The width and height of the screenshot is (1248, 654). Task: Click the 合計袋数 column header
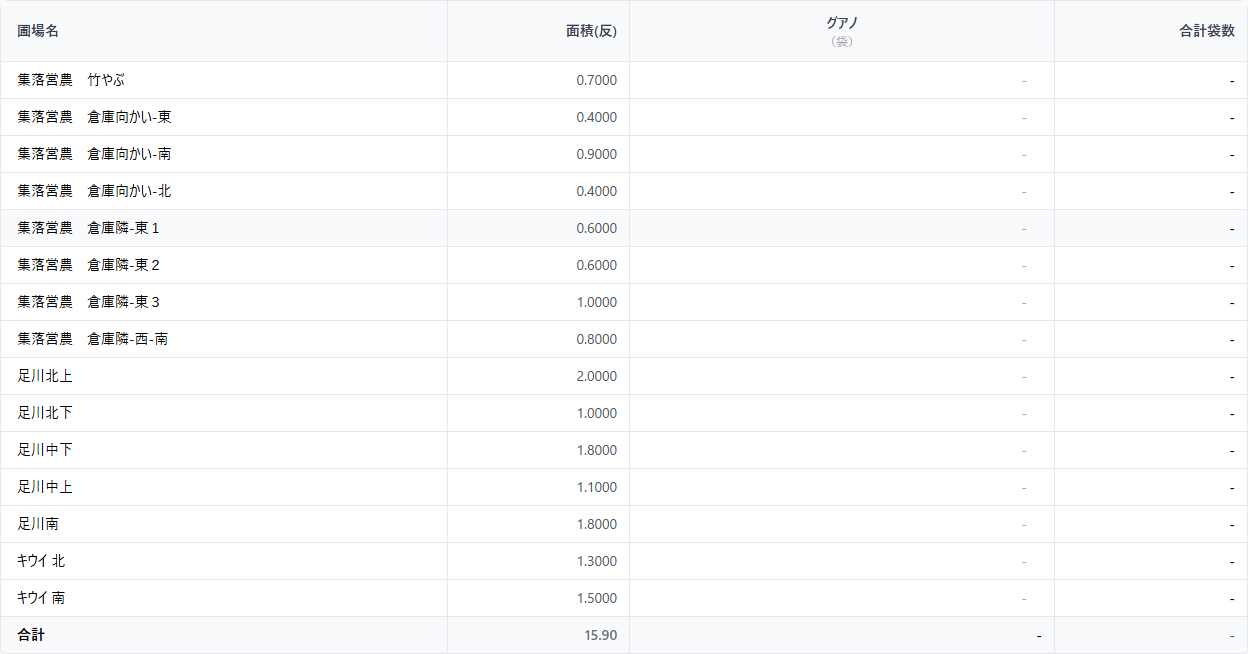click(1207, 31)
